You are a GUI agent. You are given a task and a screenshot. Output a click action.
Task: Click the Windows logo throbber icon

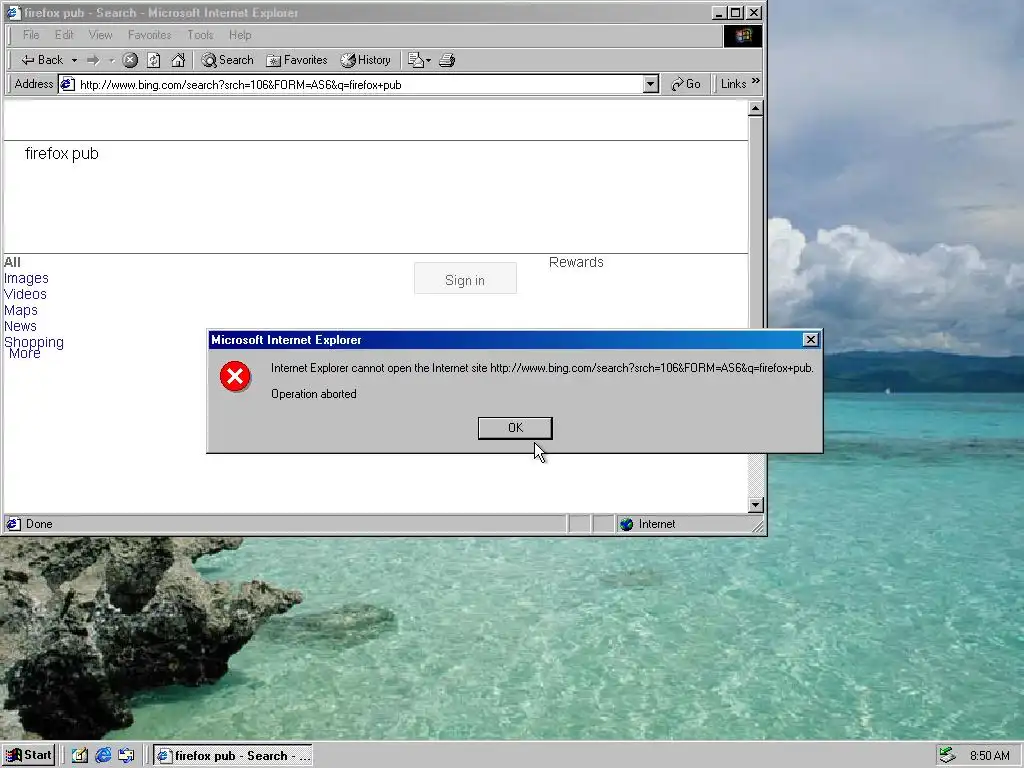[743, 36]
